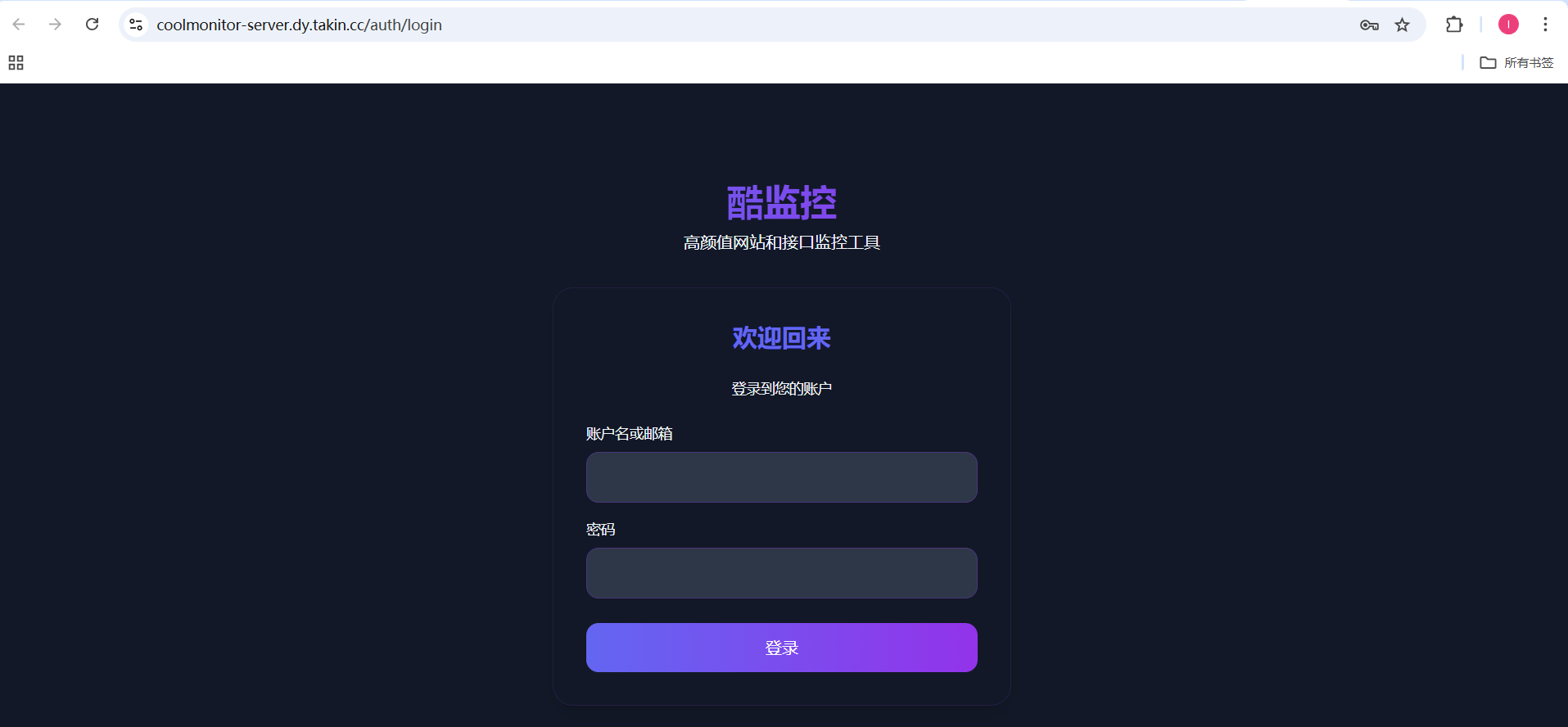This screenshot has height=727, width=1568.
Task: Bookmark this page with the star icon
Action: click(x=1403, y=25)
